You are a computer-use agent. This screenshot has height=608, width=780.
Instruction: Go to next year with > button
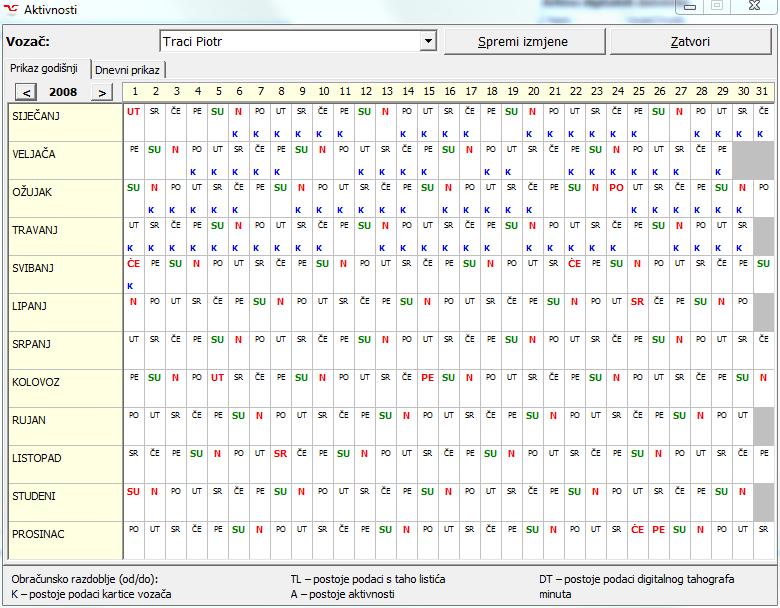102,93
